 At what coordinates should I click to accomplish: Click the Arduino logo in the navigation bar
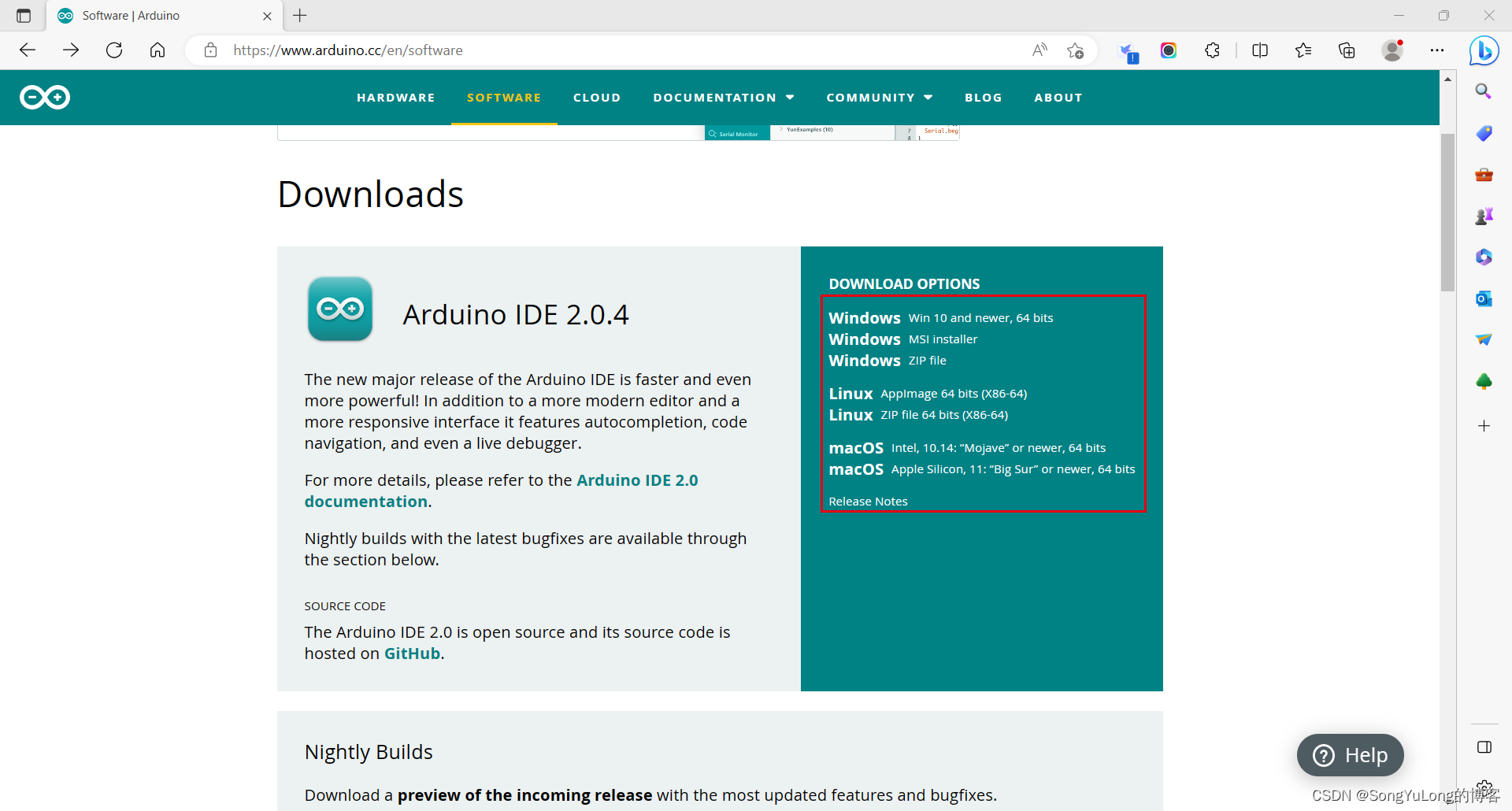pyautogui.click(x=45, y=97)
